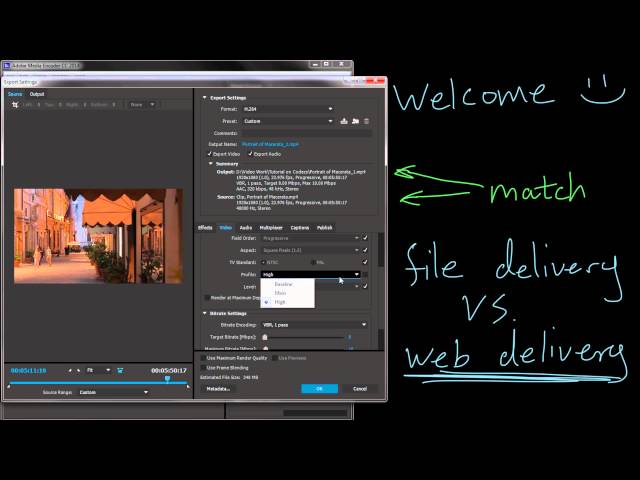Viewport: 640px width, 480px height.
Task: Switch to the Multiplexer tab
Action: pyautogui.click(x=271, y=228)
